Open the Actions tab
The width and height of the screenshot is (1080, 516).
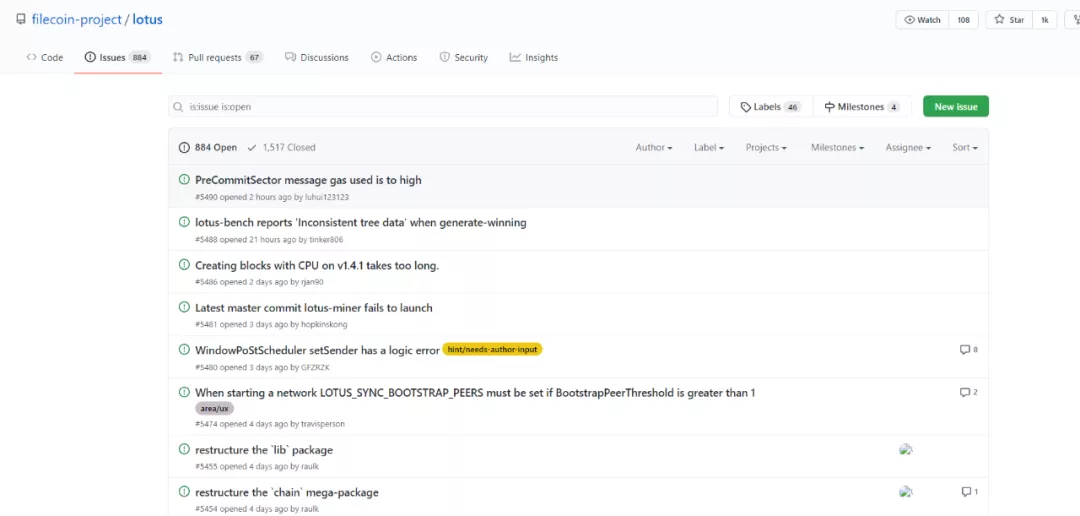[394, 57]
